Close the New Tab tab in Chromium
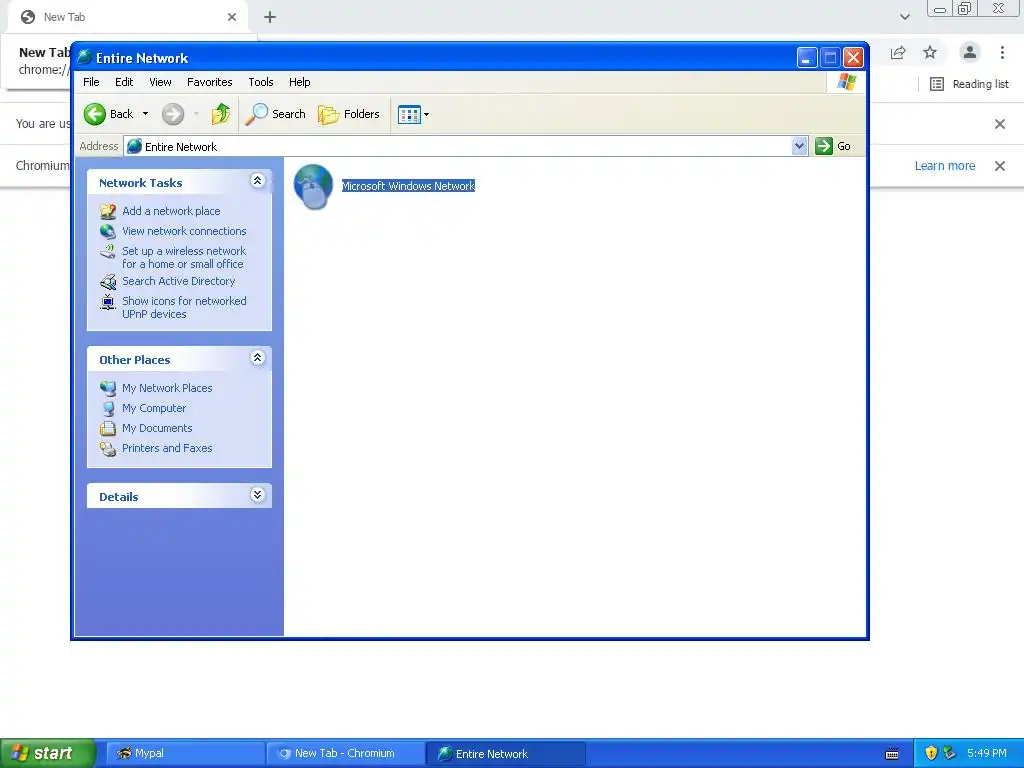1024x768 pixels. tap(232, 17)
